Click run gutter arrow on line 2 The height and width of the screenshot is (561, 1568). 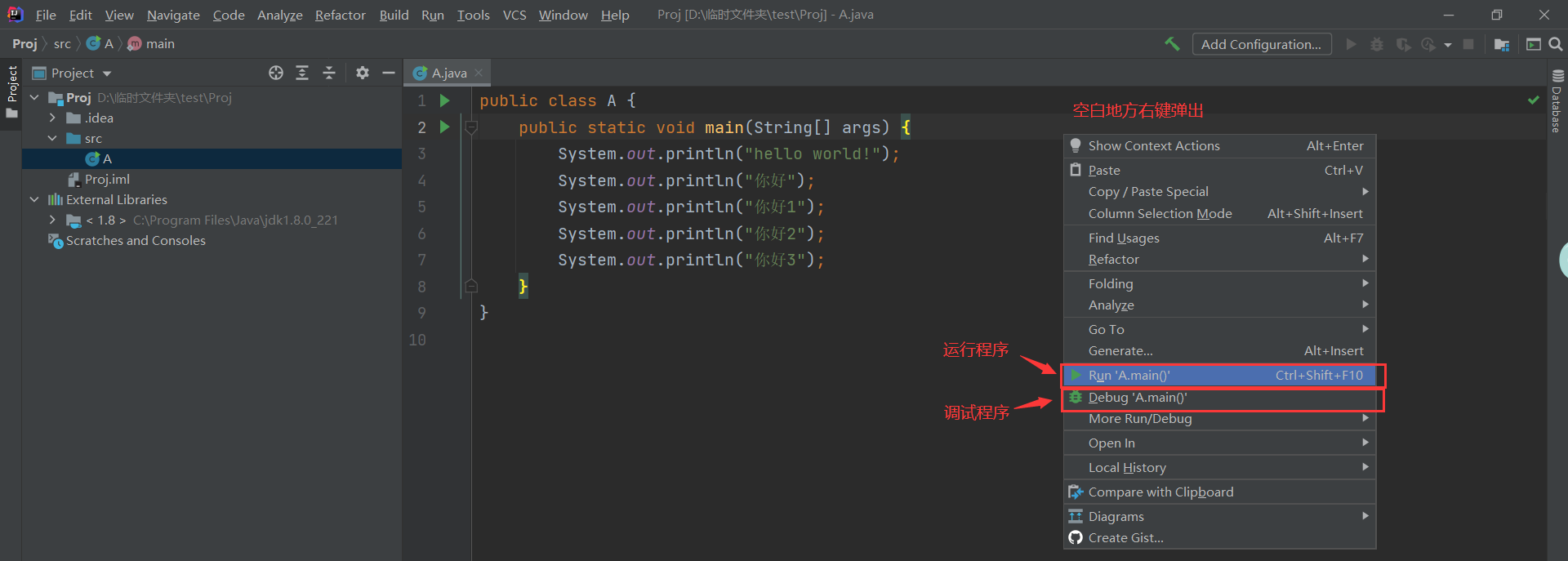(445, 127)
